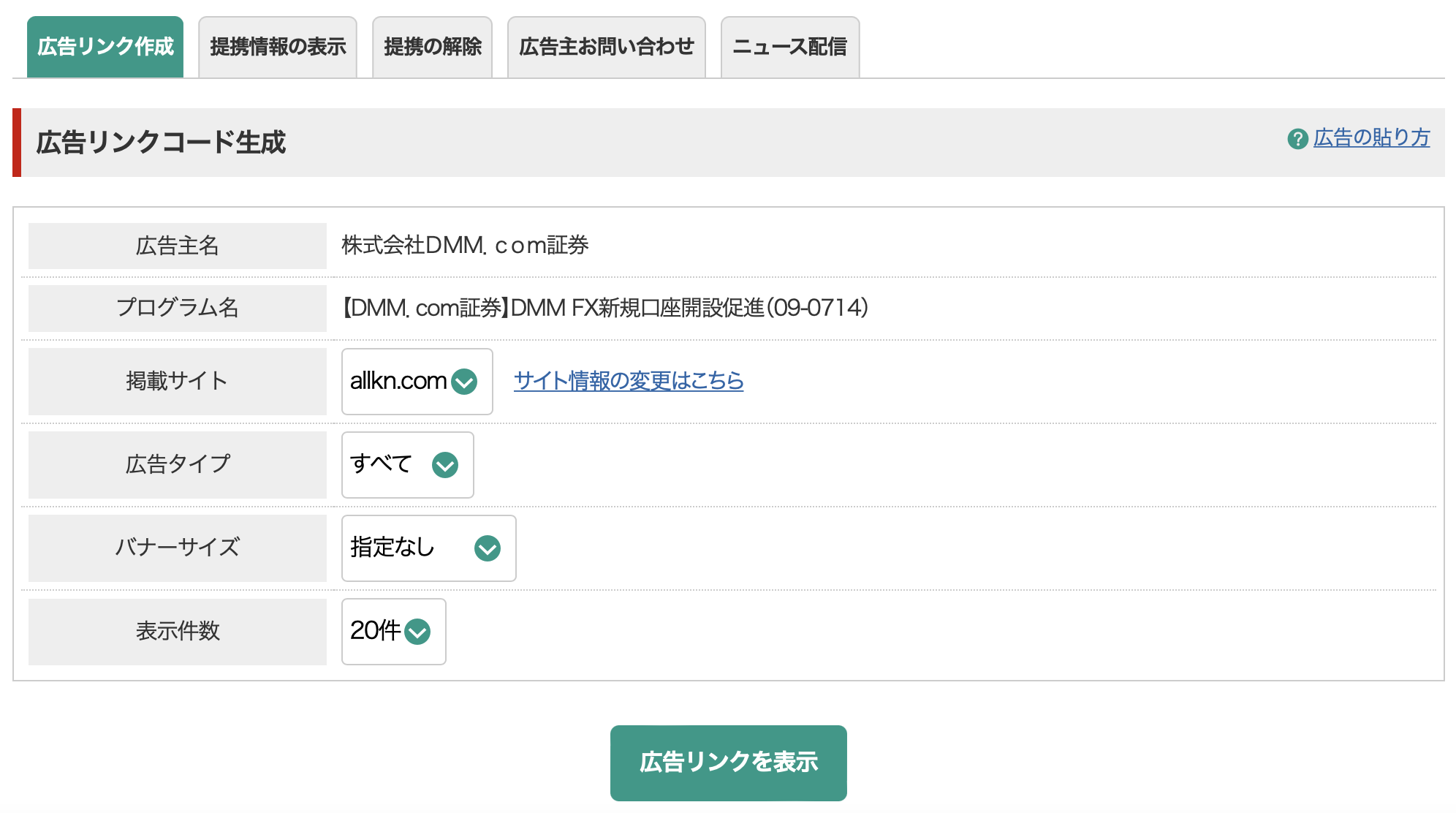Click the 広告リンクを表示 button

click(729, 763)
